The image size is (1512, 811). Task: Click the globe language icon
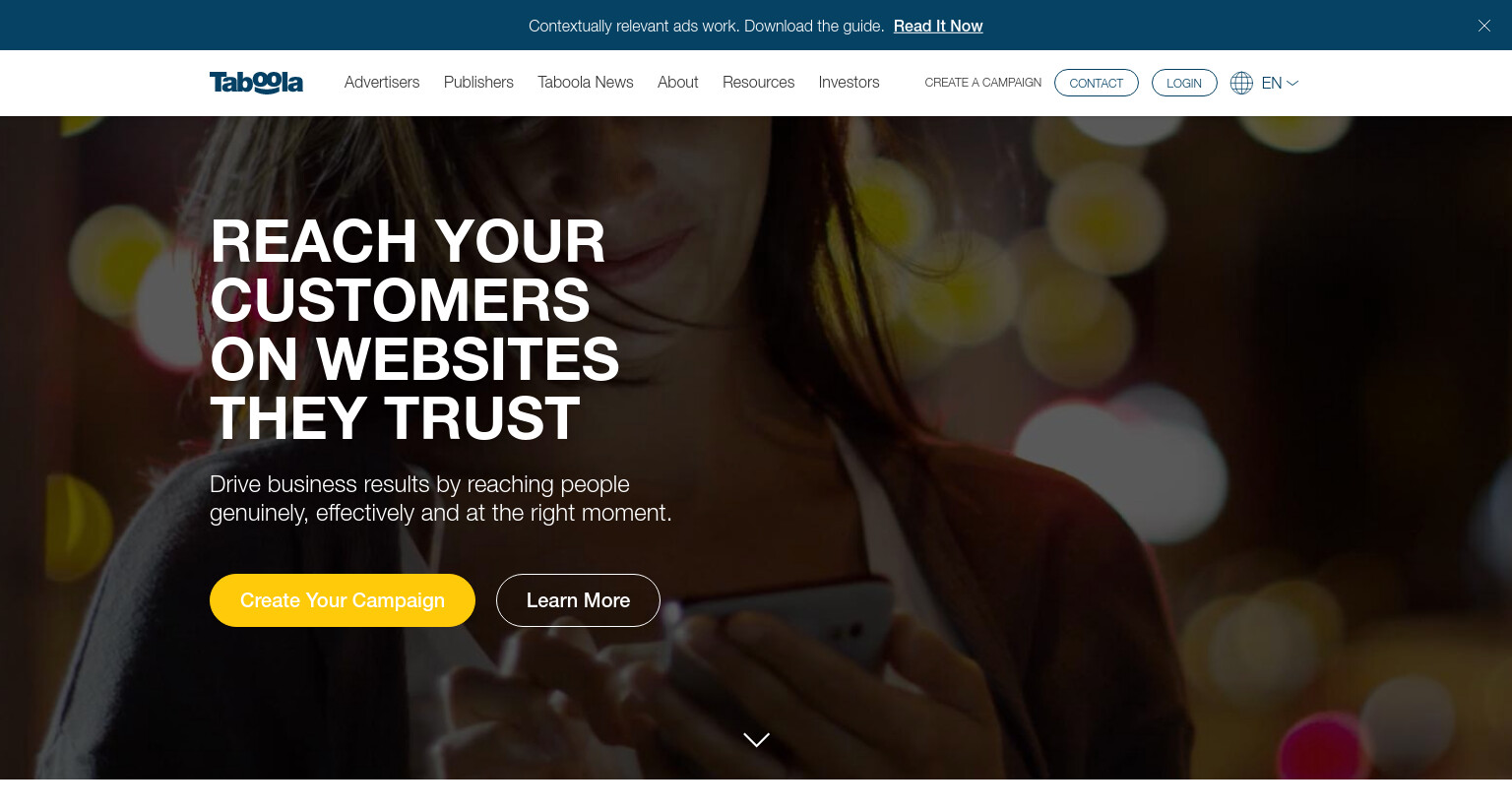point(1241,83)
